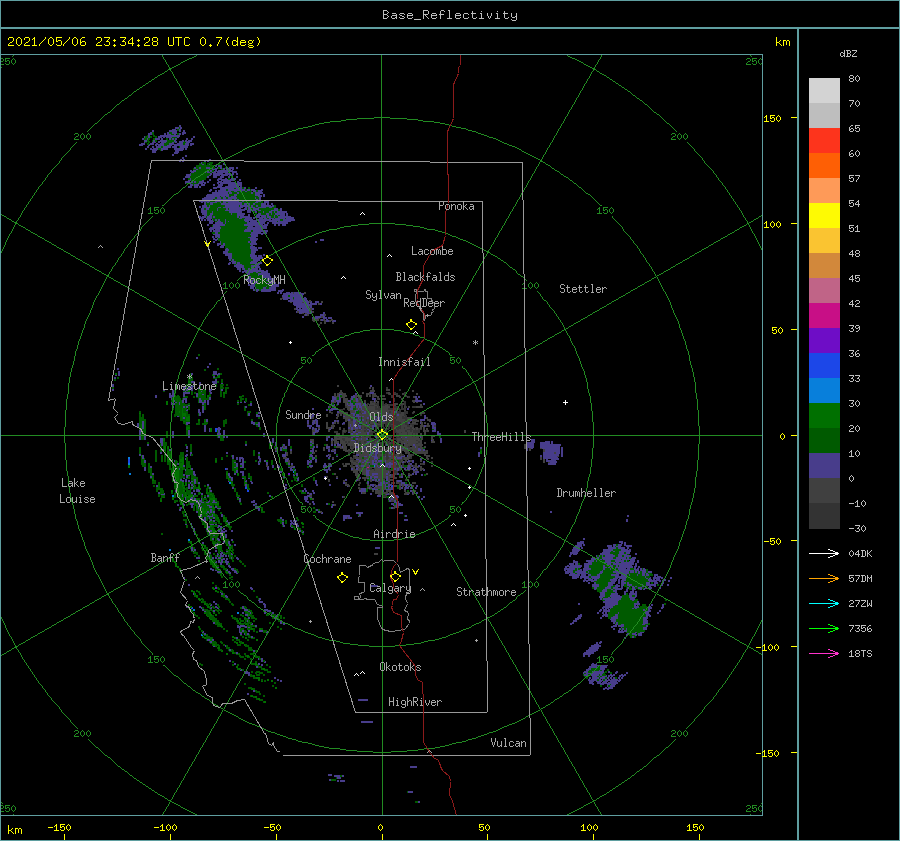The height and width of the screenshot is (841, 900).
Task: Click the Base_Reflectivity title
Action: [450, 15]
